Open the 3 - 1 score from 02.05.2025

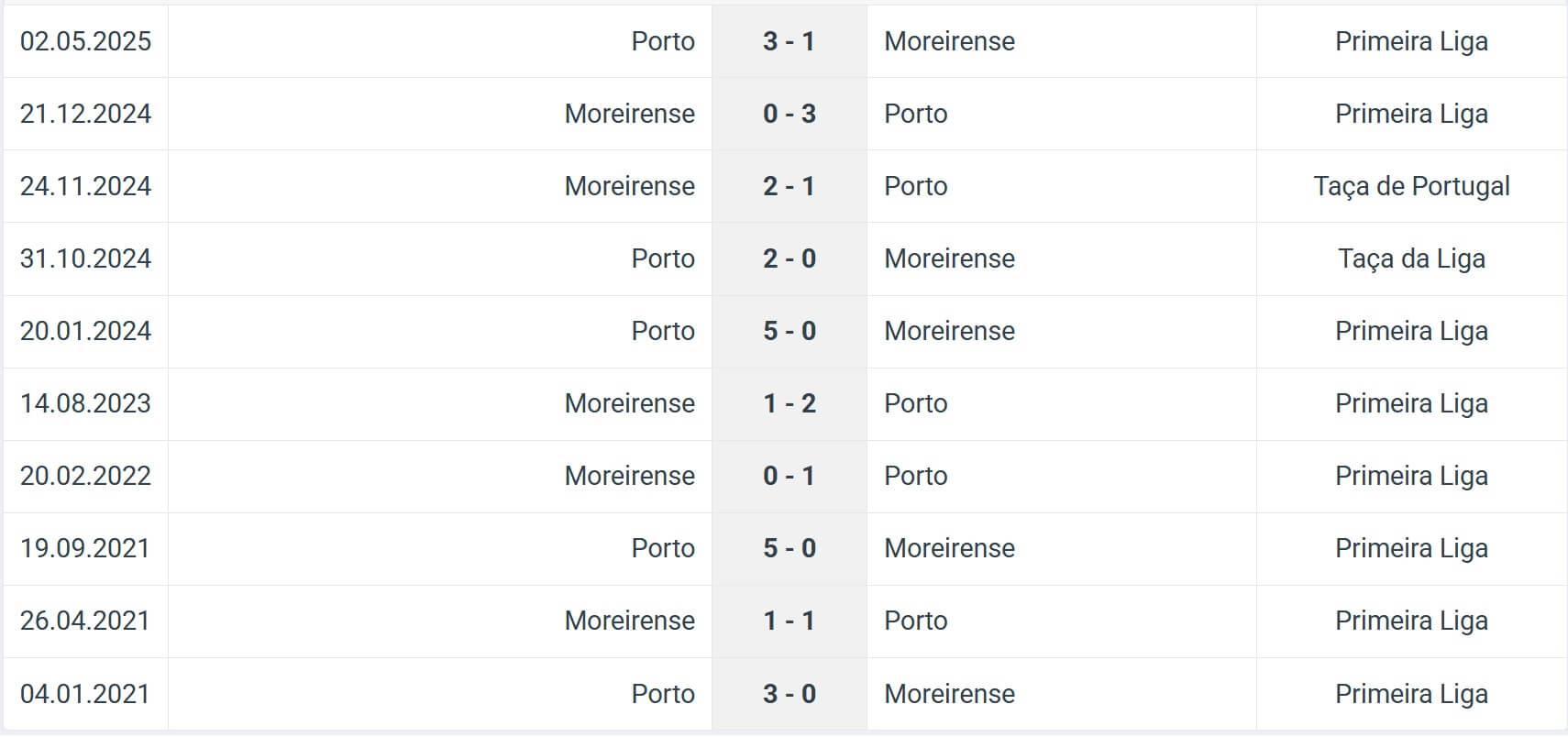point(789,41)
